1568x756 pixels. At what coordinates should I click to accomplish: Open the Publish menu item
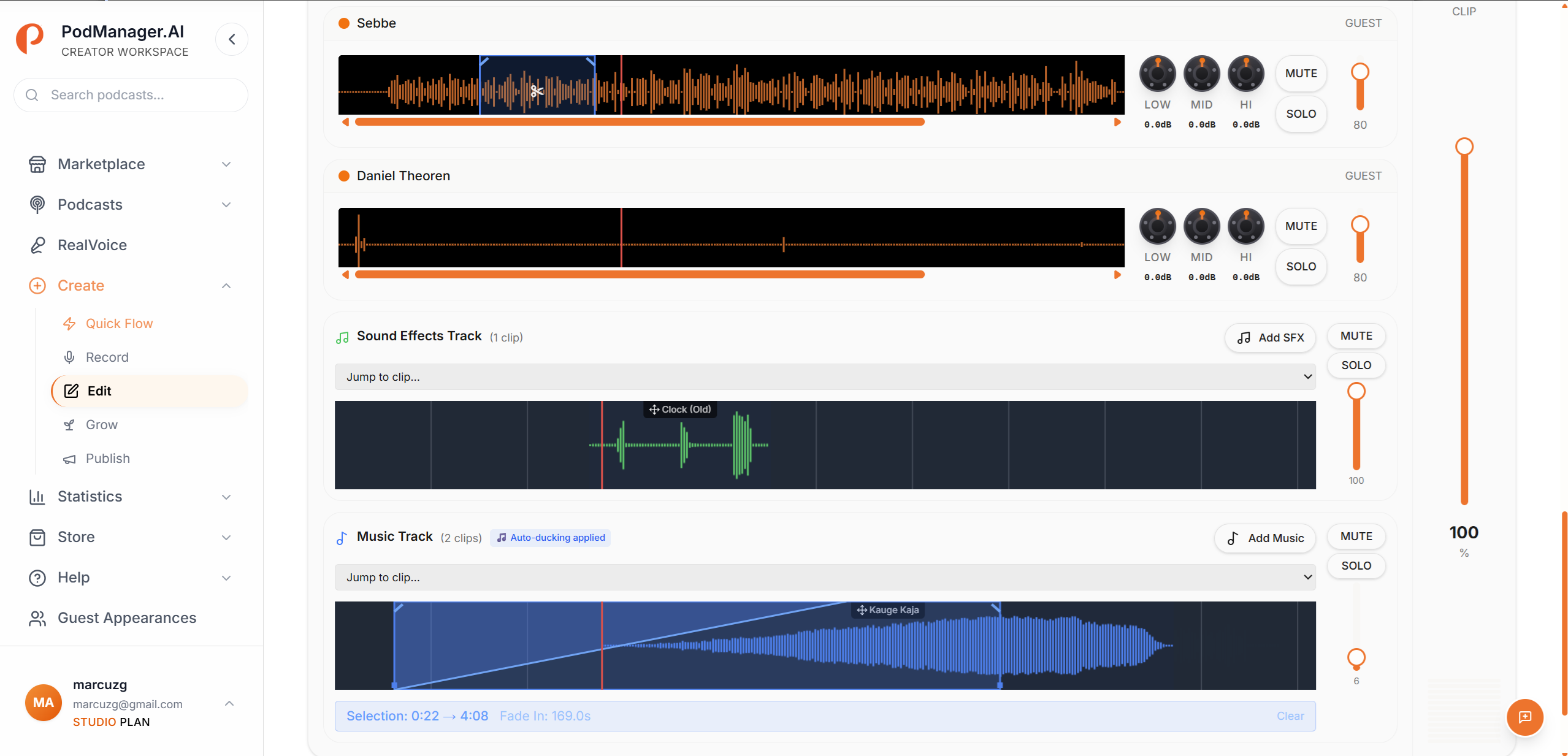point(150,459)
